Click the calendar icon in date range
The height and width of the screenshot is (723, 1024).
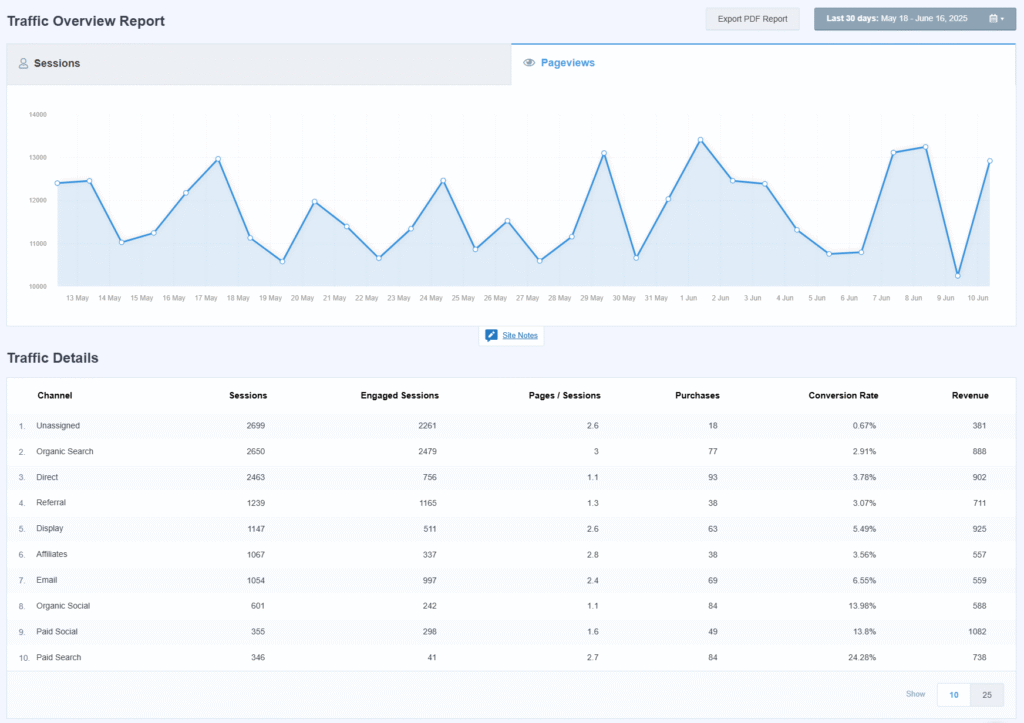tap(993, 19)
